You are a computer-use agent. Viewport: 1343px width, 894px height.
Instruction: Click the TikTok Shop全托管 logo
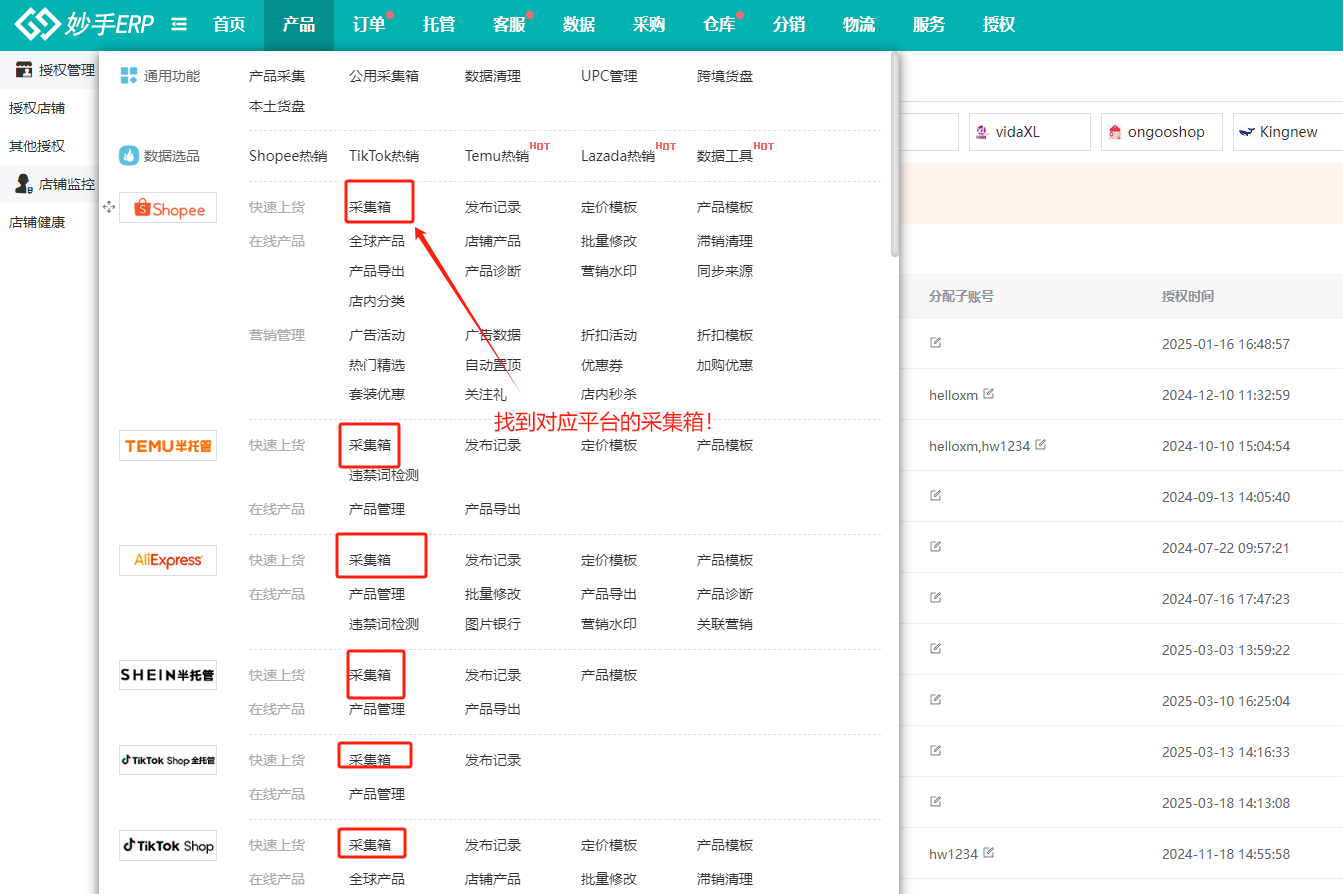pyautogui.click(x=168, y=760)
